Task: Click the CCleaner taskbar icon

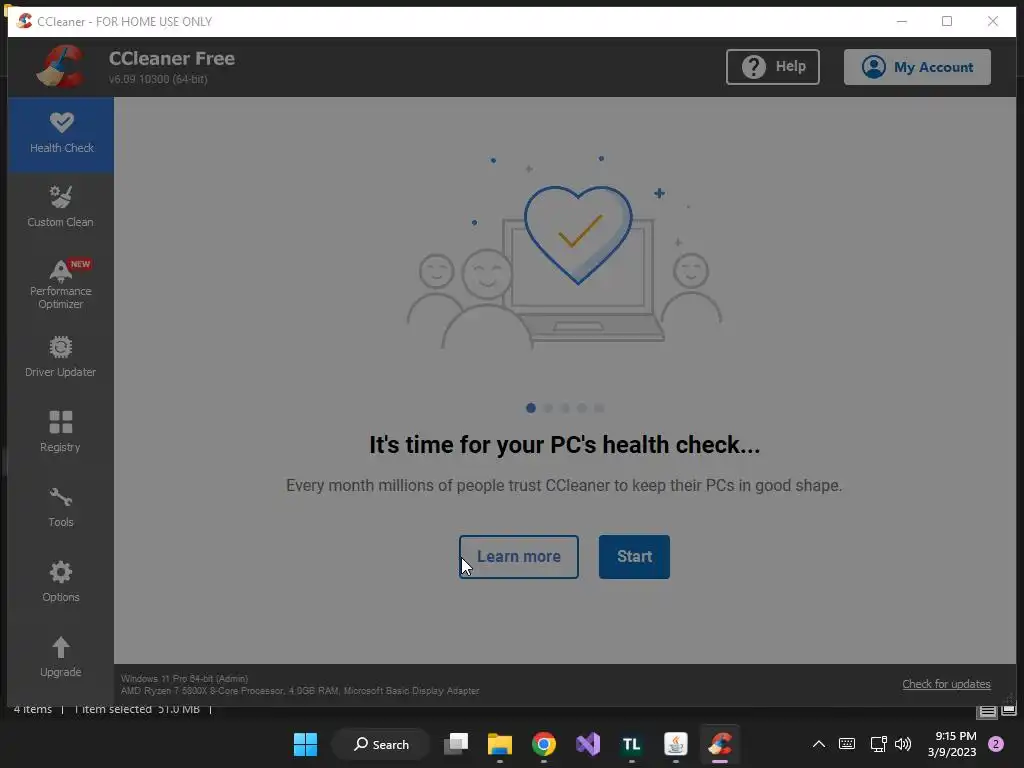Action: pos(720,744)
